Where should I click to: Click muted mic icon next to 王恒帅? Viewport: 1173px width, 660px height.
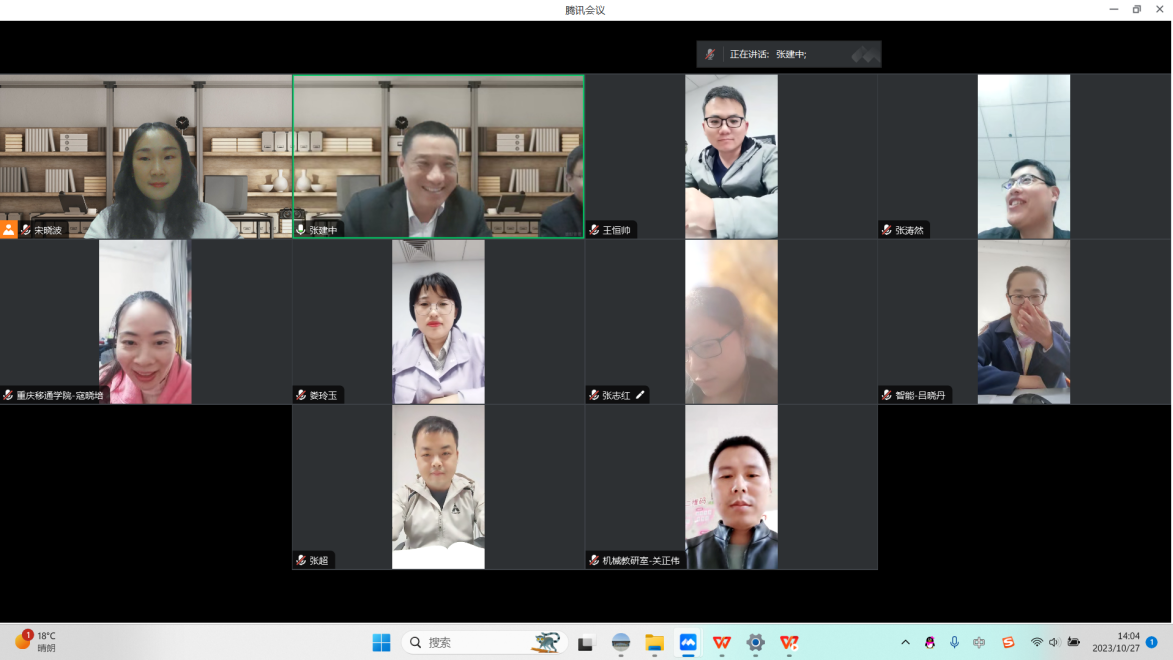(x=594, y=230)
